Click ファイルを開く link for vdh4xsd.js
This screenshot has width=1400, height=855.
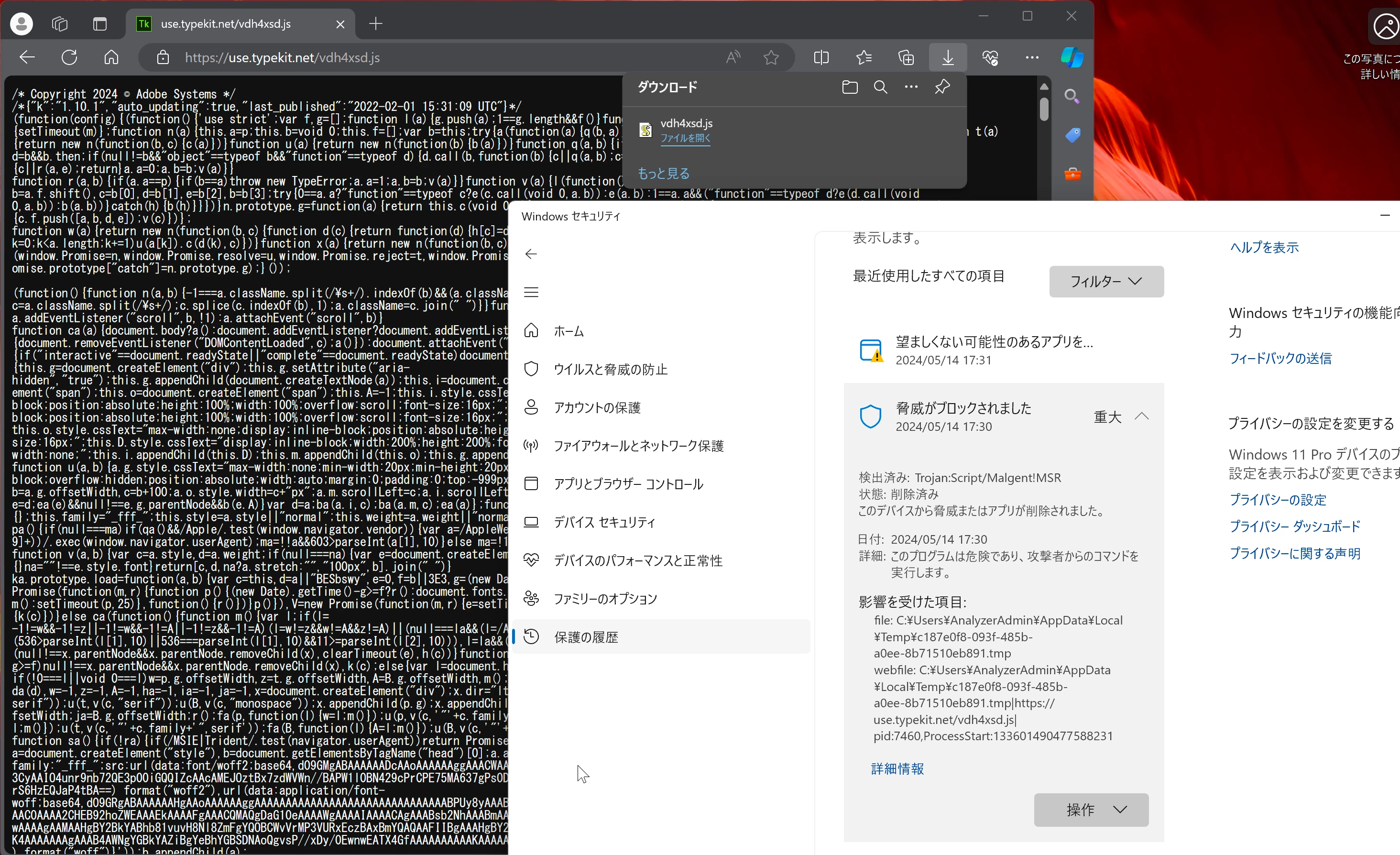[x=685, y=138]
